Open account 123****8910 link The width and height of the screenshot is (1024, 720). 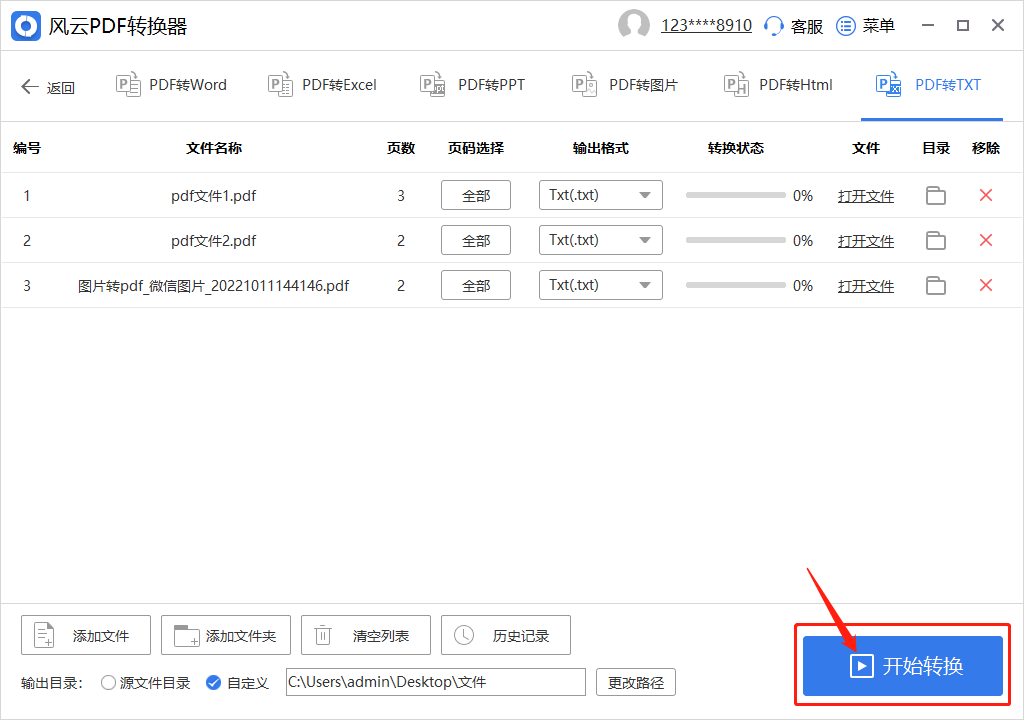click(x=706, y=25)
